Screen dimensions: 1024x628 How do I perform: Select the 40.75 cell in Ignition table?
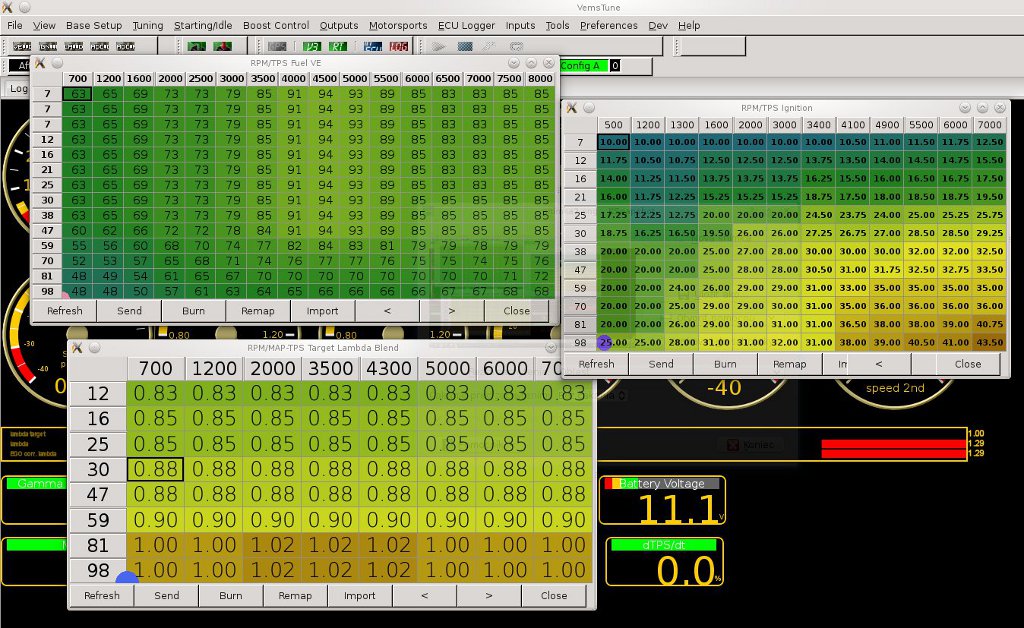click(989, 324)
